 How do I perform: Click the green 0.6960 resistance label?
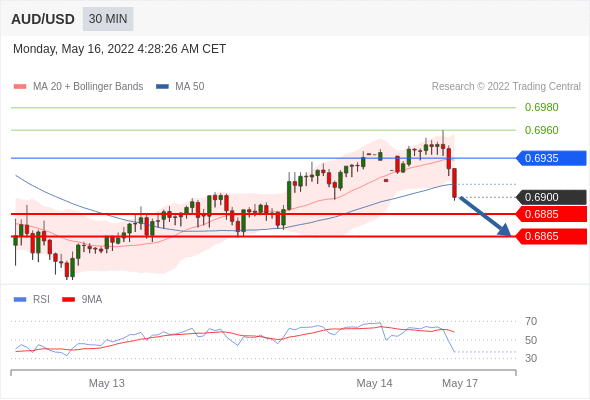pos(541,130)
